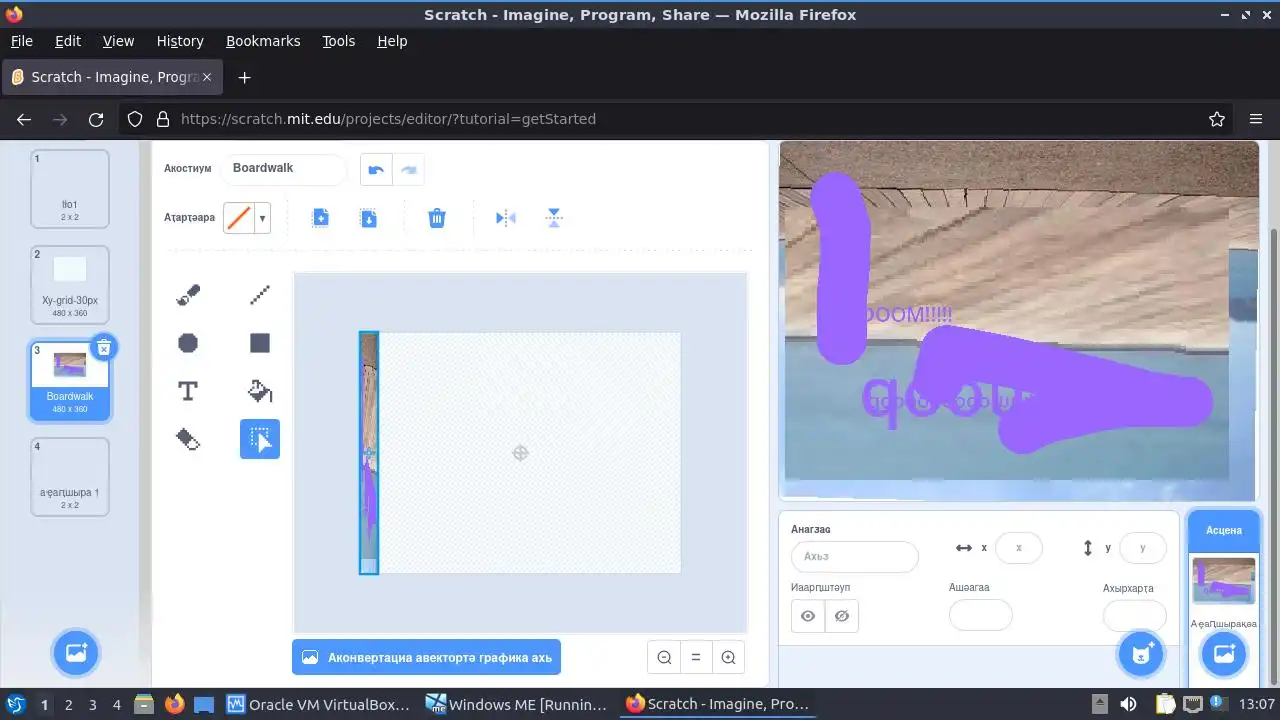
Task: Click the sprite size input field
Action: 981,616
